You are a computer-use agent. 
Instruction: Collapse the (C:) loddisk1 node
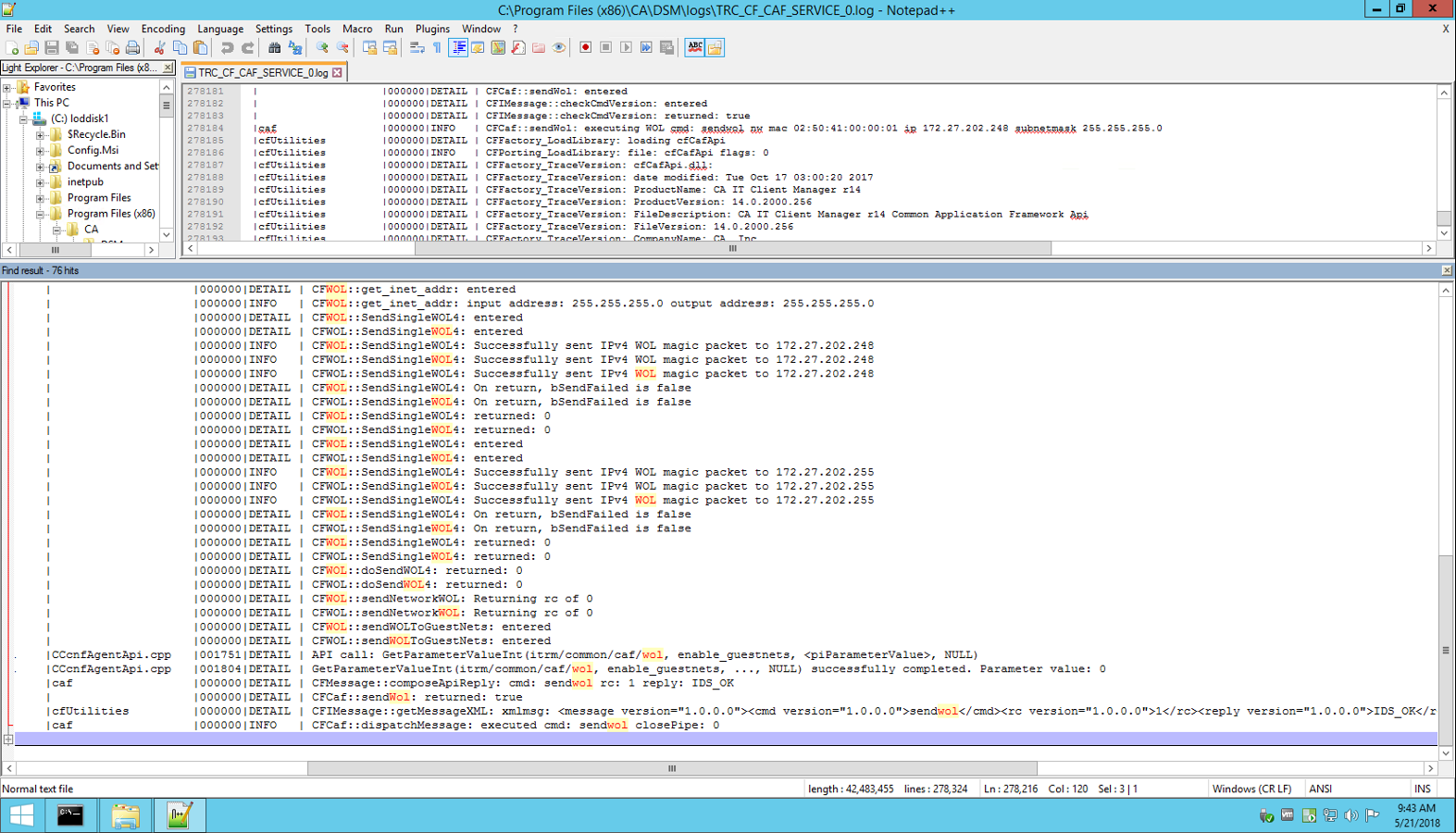point(23,119)
